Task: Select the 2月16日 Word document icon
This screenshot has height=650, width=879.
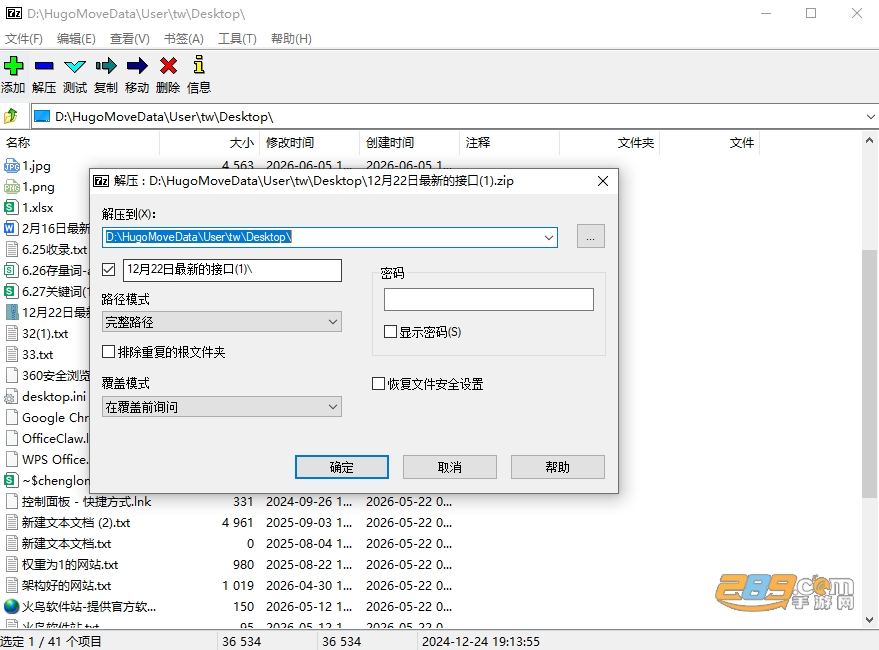Action: pyautogui.click(x=11, y=228)
